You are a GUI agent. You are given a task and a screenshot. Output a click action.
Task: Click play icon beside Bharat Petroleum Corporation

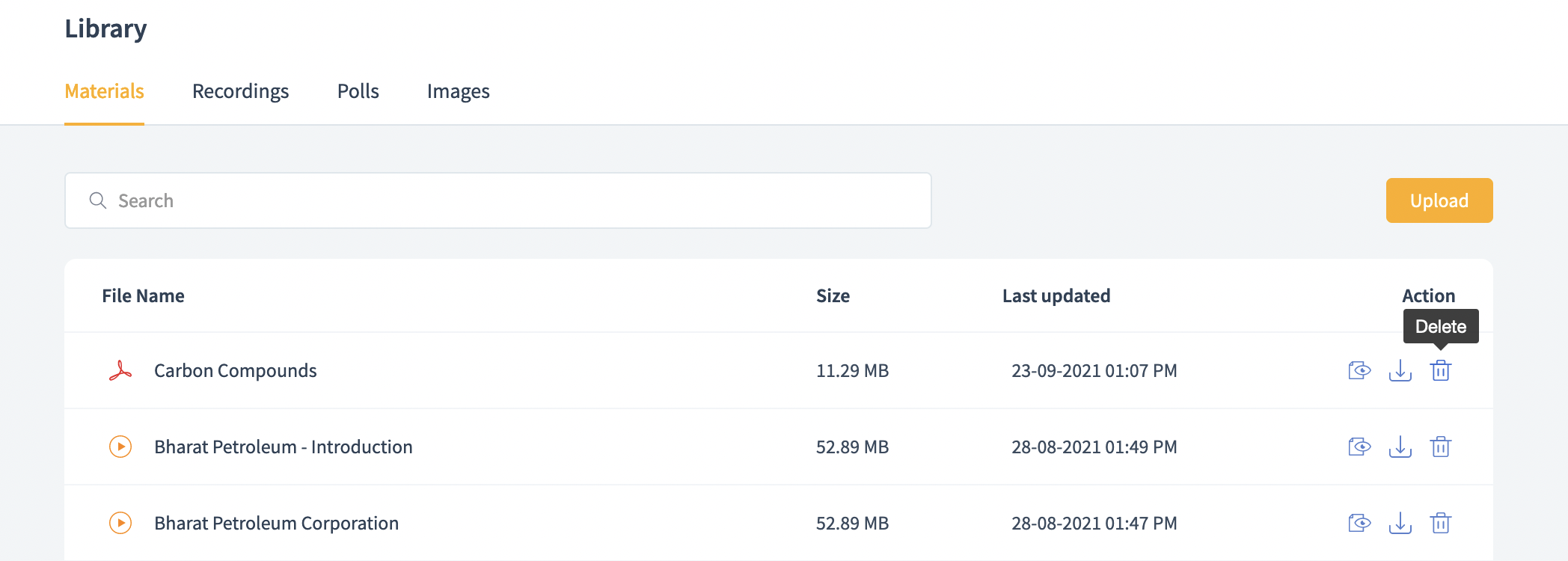(x=120, y=523)
